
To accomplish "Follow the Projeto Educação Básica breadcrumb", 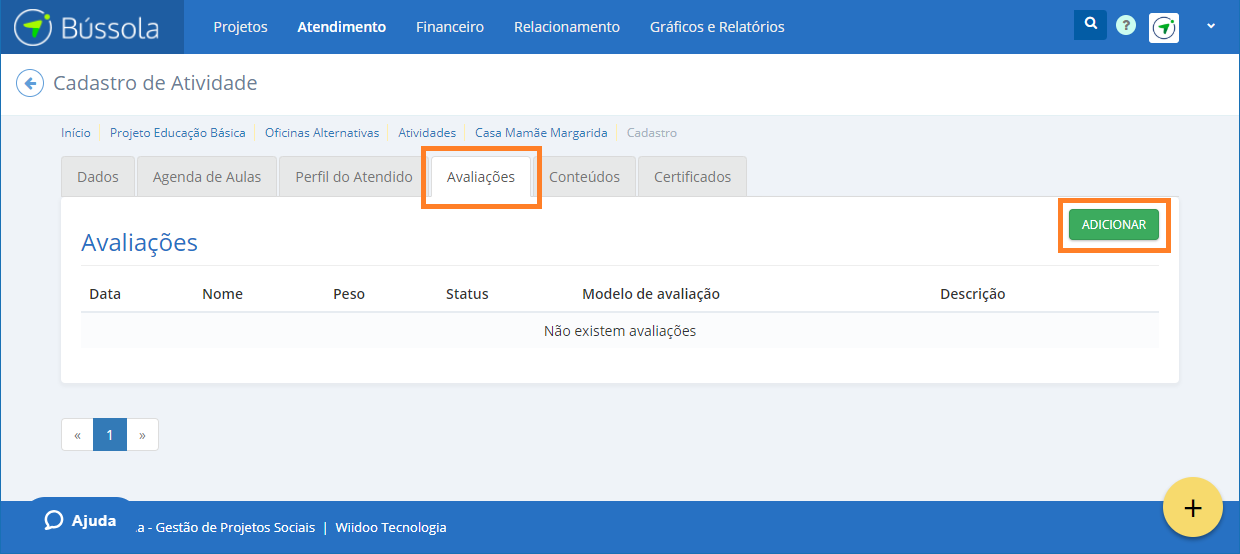I will pyautogui.click(x=177, y=133).
